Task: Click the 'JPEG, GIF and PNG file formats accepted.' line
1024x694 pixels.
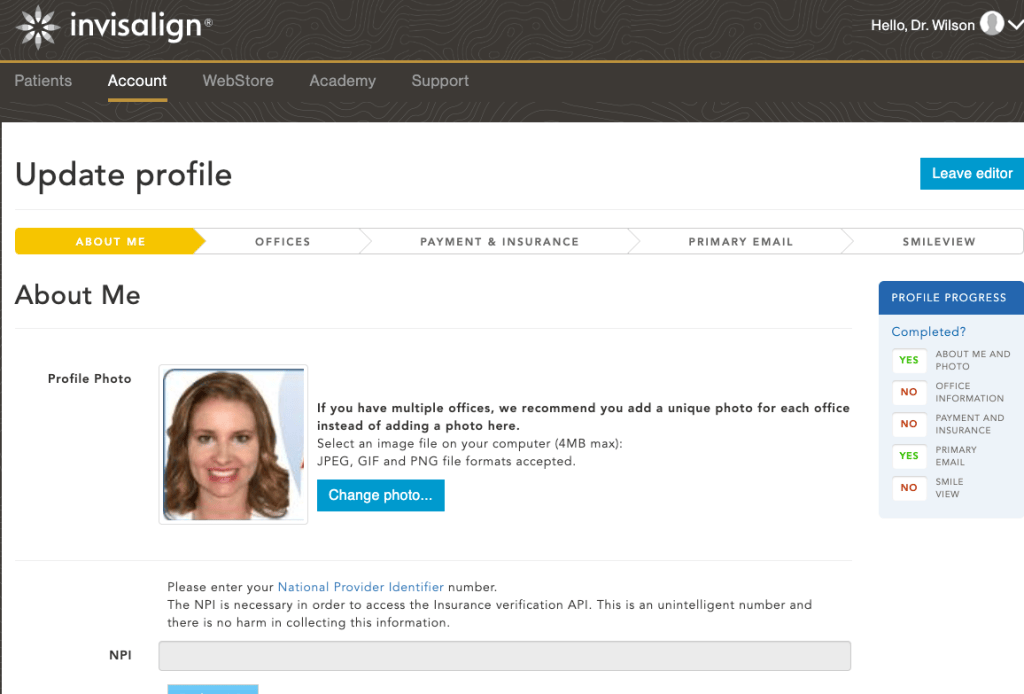Action: [446, 462]
